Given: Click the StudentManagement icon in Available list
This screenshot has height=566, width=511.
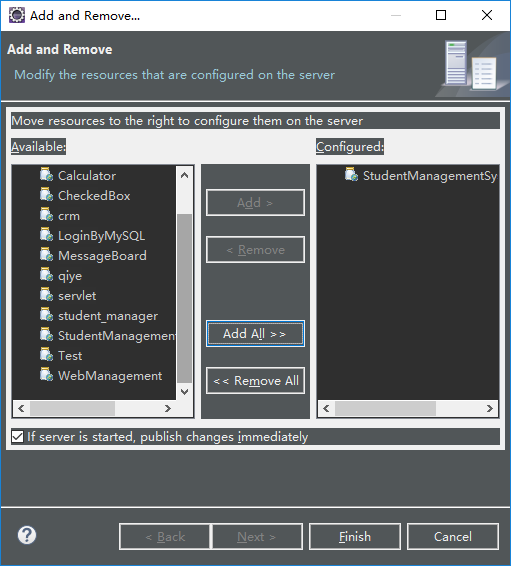Looking at the screenshot, I should tap(47, 335).
